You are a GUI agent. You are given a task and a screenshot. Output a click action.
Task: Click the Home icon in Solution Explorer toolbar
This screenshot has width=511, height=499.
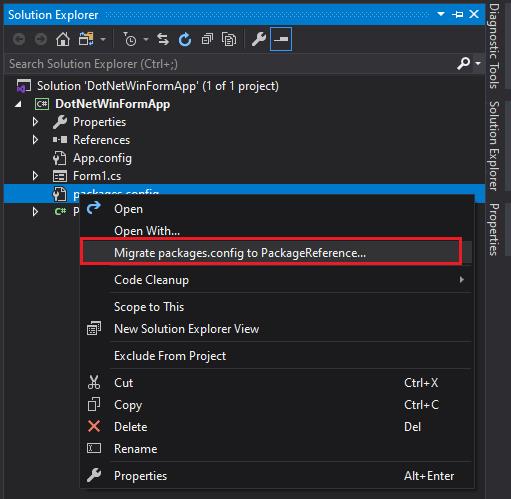pos(63,40)
